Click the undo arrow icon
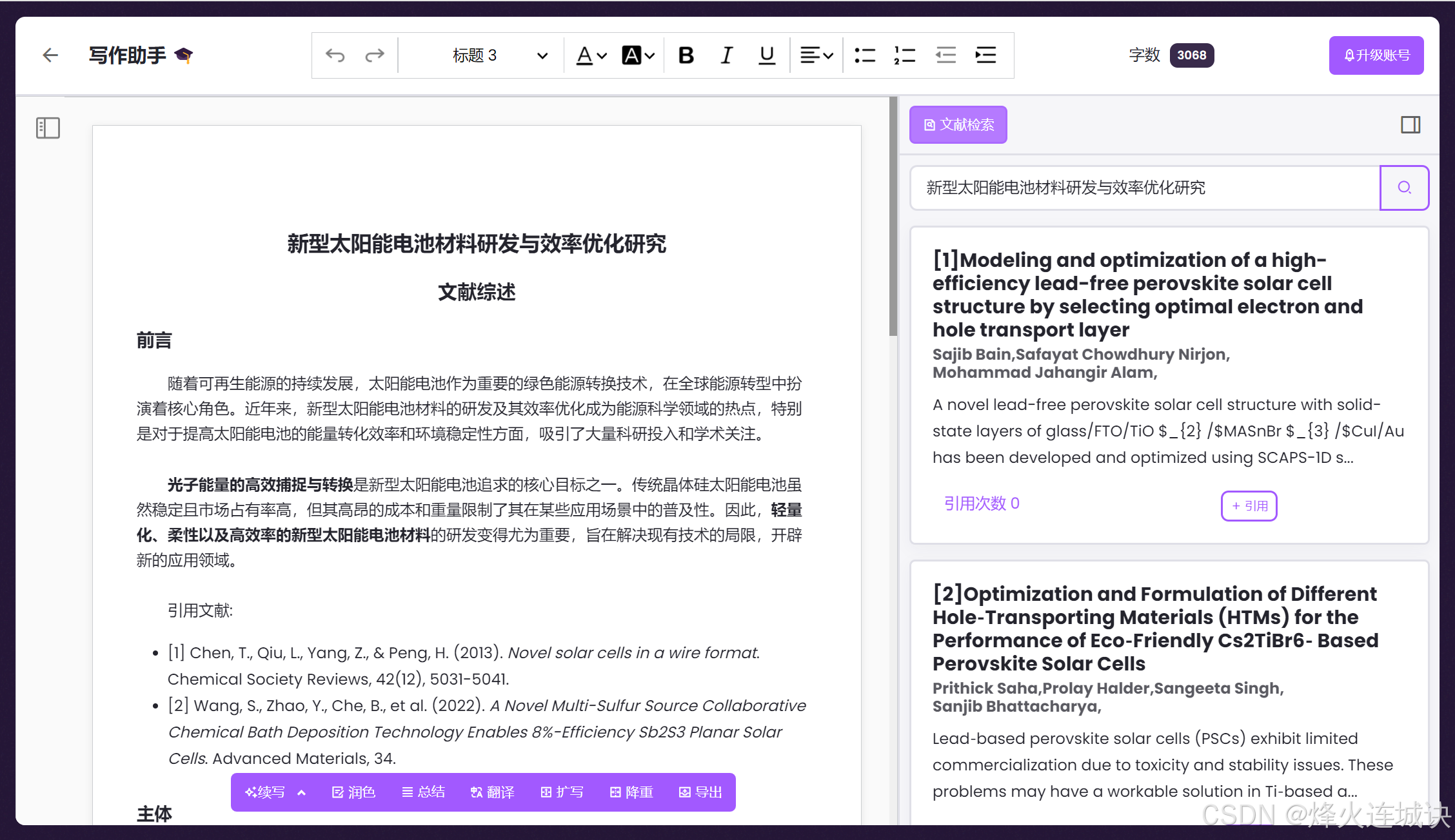The image size is (1455, 840). [x=335, y=55]
